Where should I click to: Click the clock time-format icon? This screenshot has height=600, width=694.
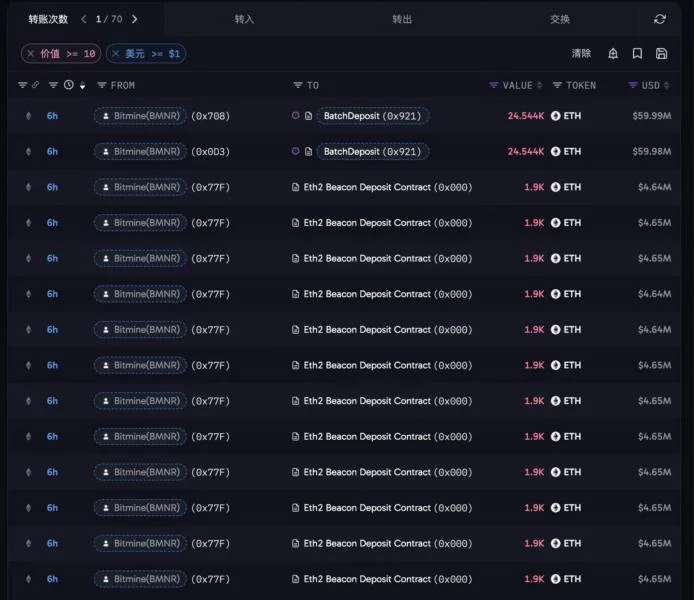[69, 85]
